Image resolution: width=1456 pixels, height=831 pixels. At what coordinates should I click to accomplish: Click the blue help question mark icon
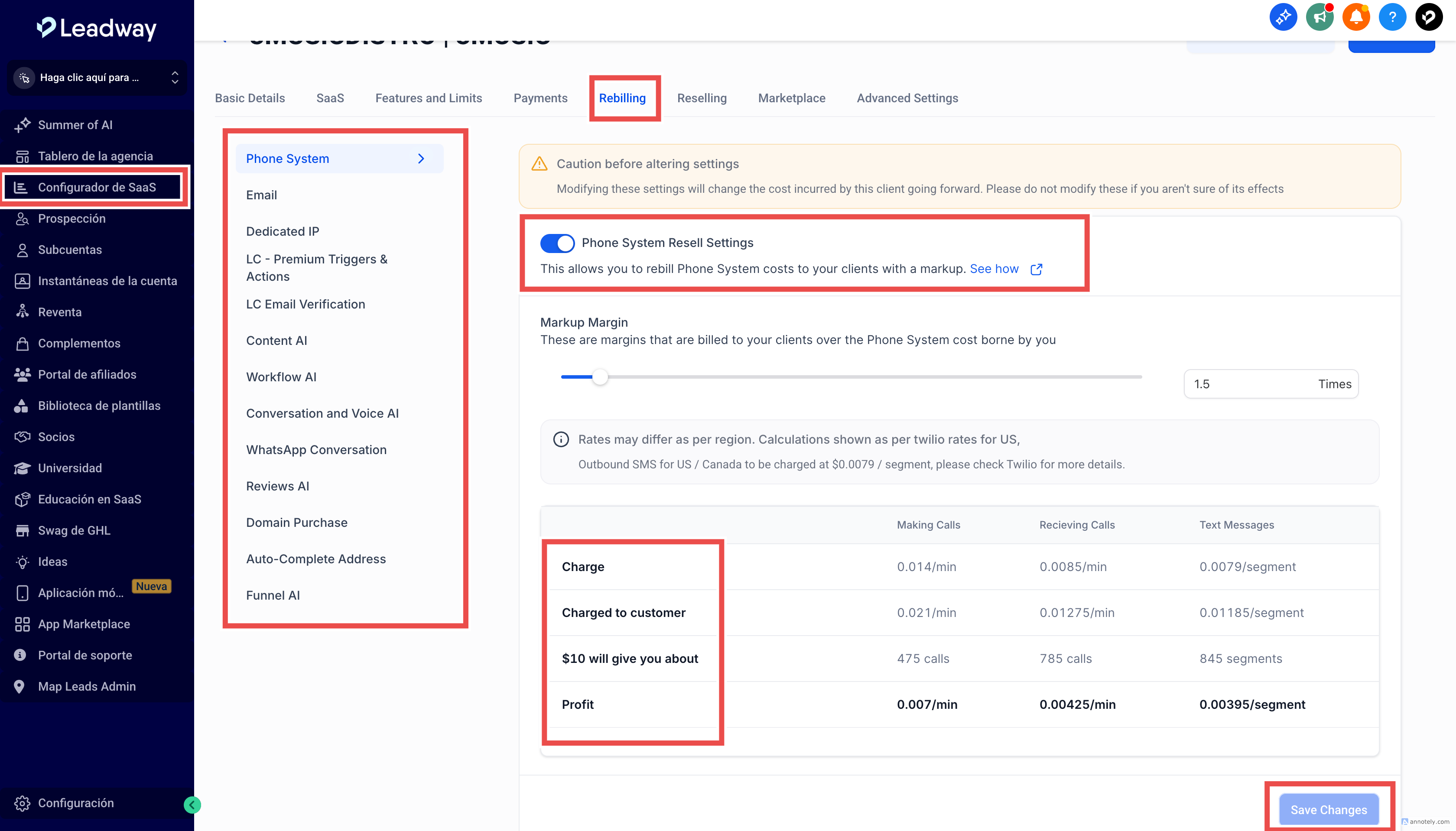click(x=1392, y=17)
